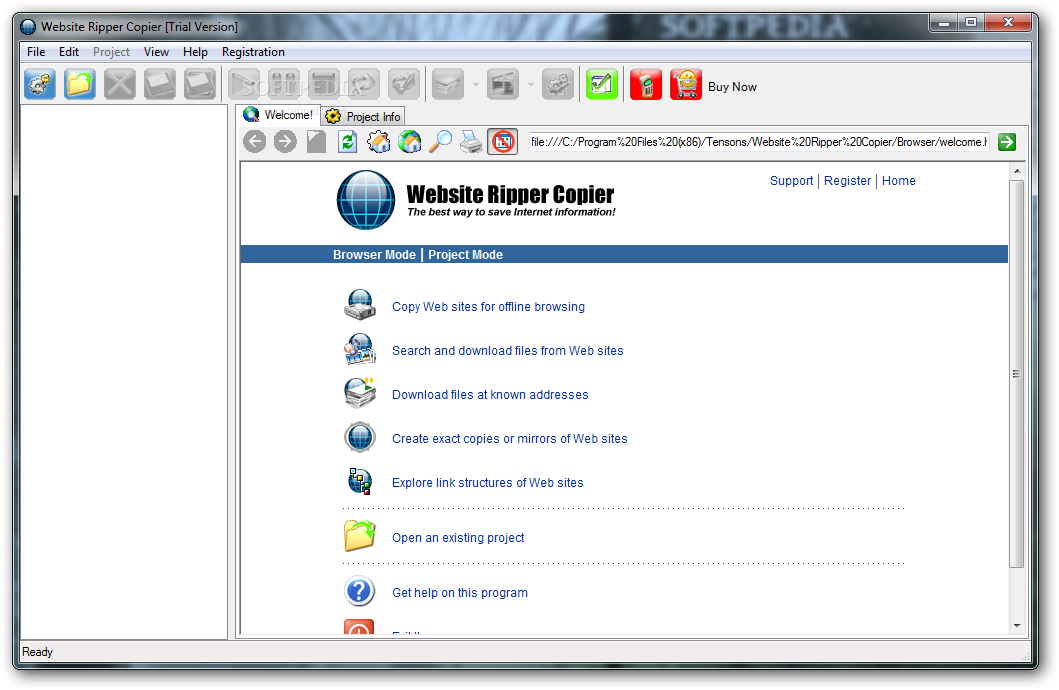Click the grayed stacked files toolbar icon
Viewport: 1059px width, 690px height.
(448, 85)
